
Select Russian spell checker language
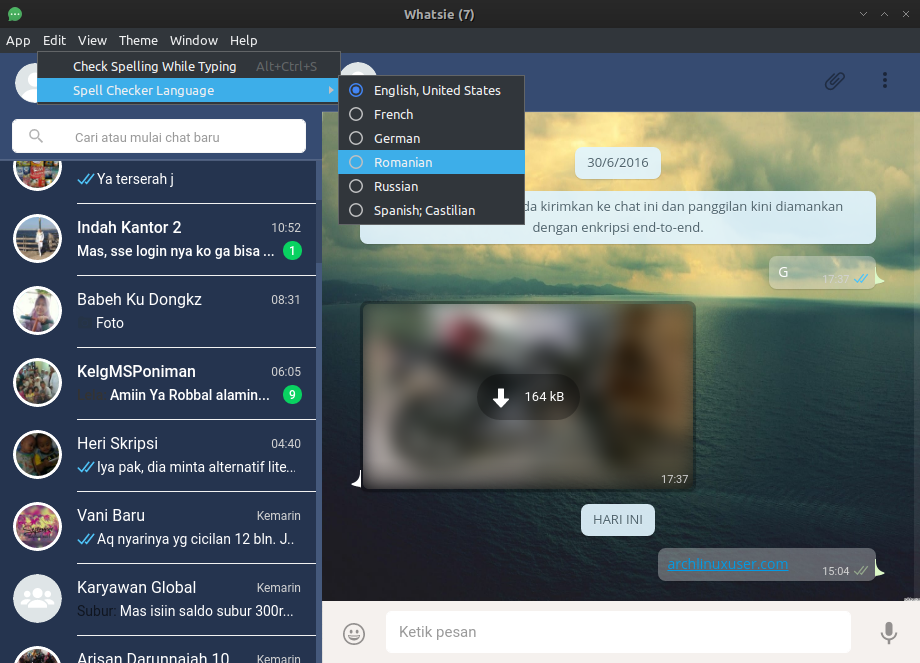pos(431,187)
